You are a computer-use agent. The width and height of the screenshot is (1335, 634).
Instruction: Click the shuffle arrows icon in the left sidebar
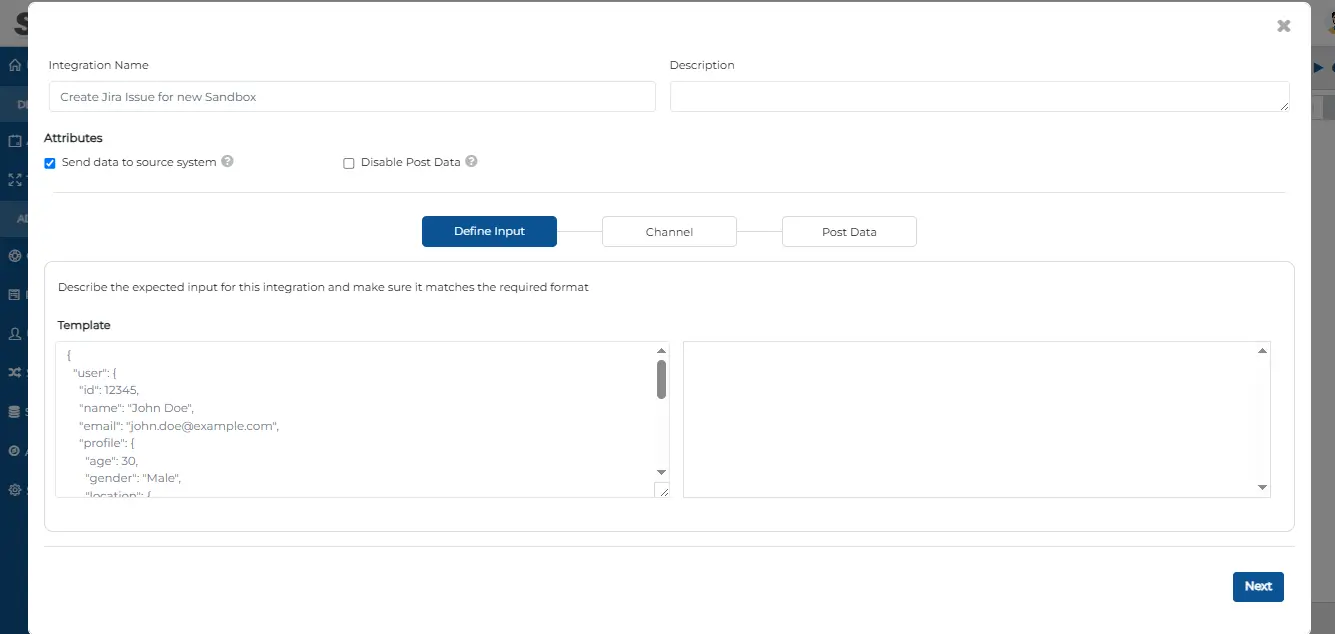(x=14, y=372)
